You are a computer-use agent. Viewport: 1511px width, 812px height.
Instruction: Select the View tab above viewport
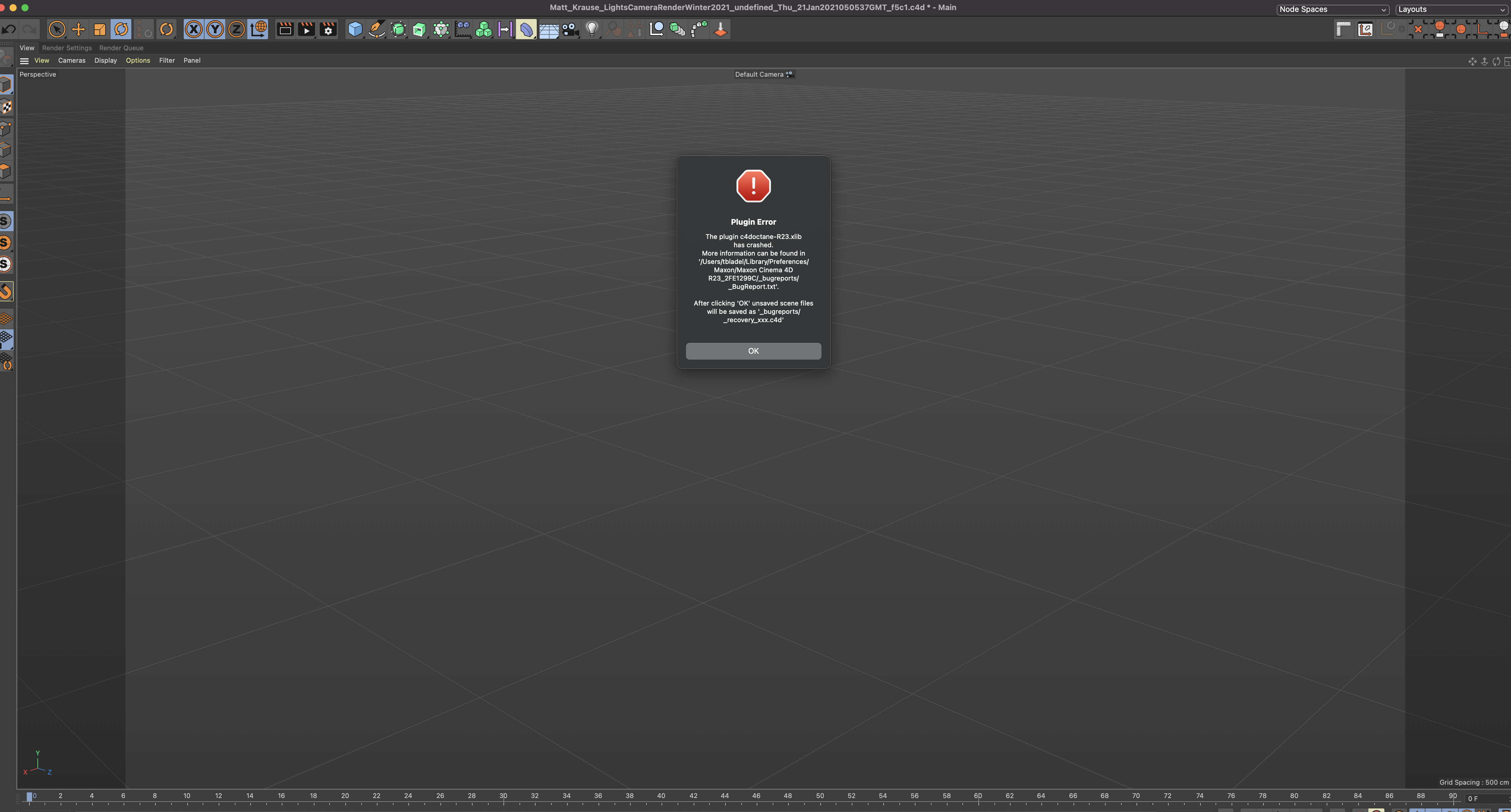click(x=27, y=48)
